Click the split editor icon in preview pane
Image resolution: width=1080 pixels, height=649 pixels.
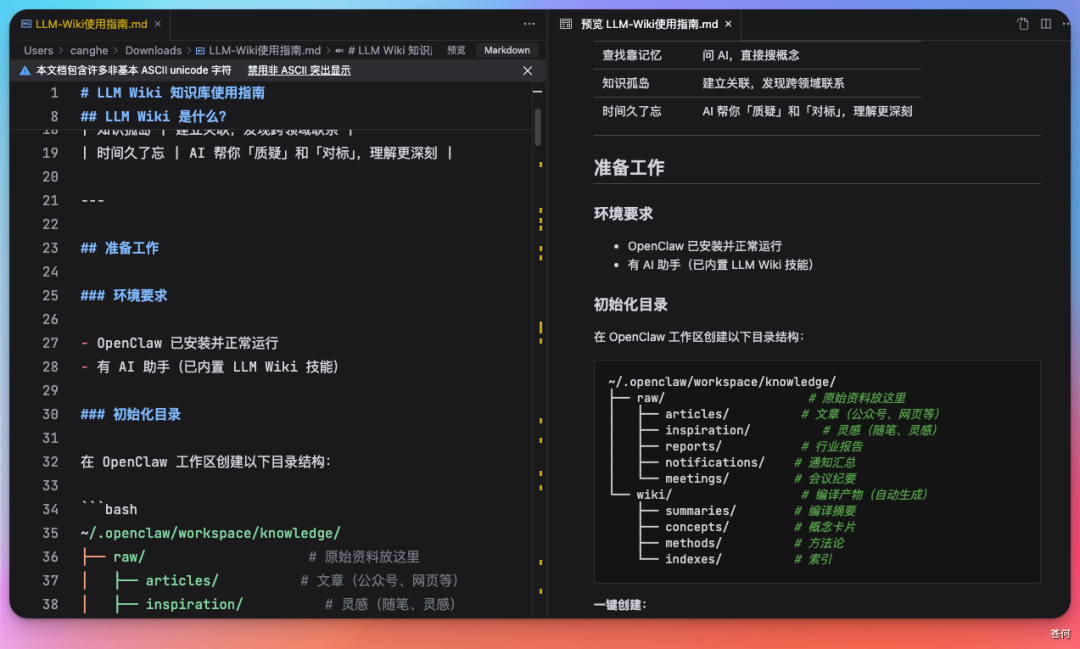[x=1046, y=24]
